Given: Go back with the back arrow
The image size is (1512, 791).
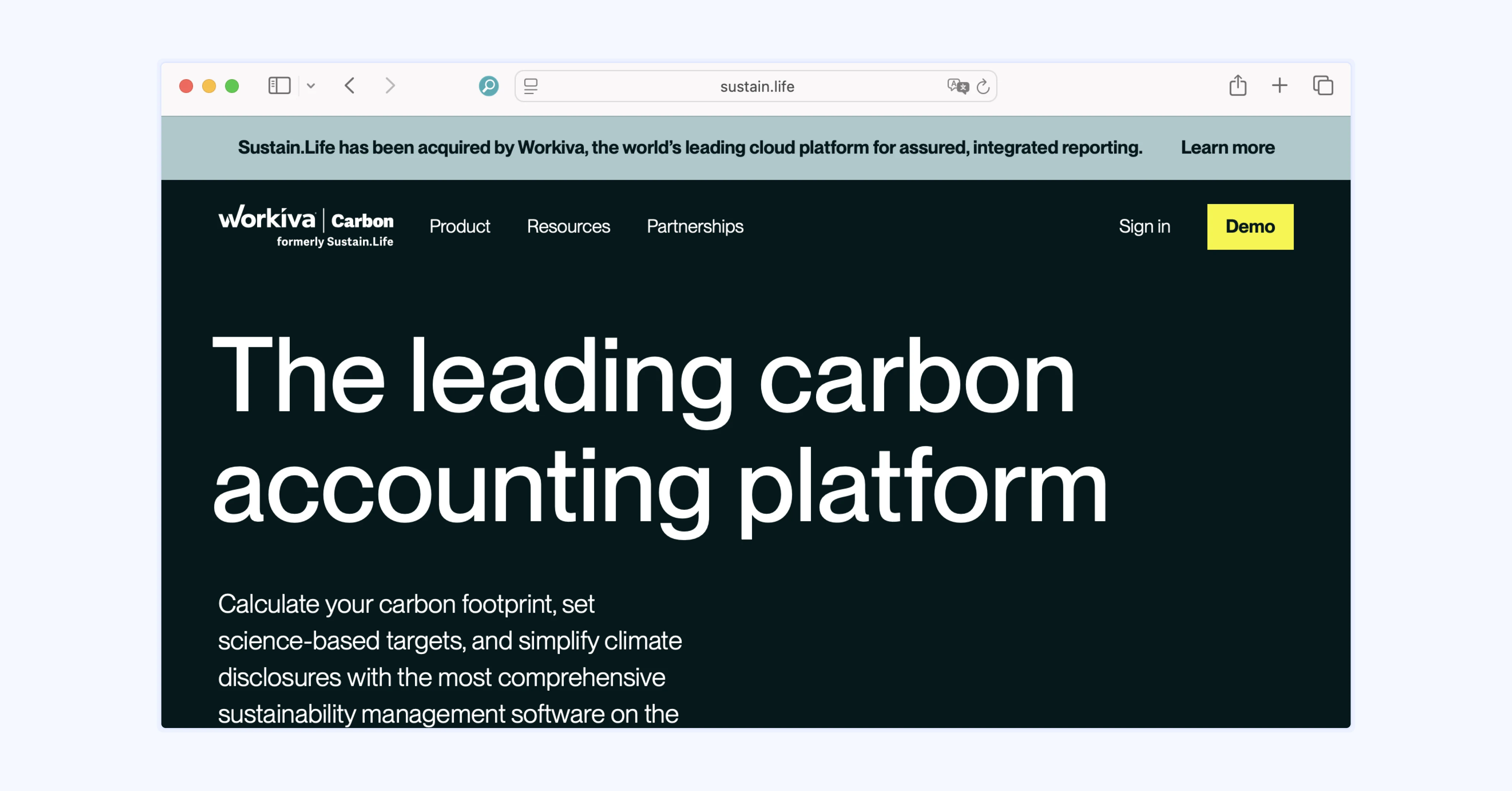Looking at the screenshot, I should tap(350, 86).
